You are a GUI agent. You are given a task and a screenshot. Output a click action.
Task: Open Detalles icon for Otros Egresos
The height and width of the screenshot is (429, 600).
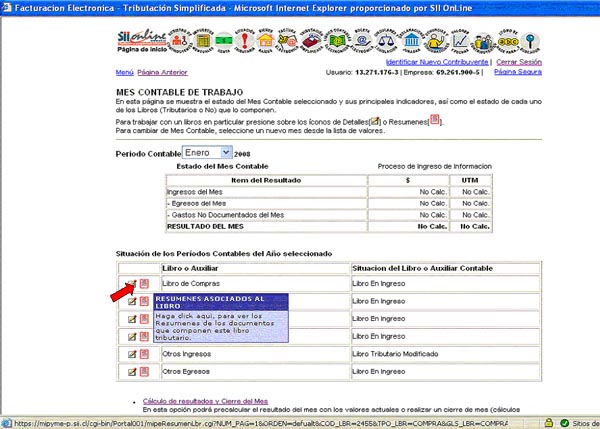pos(132,372)
